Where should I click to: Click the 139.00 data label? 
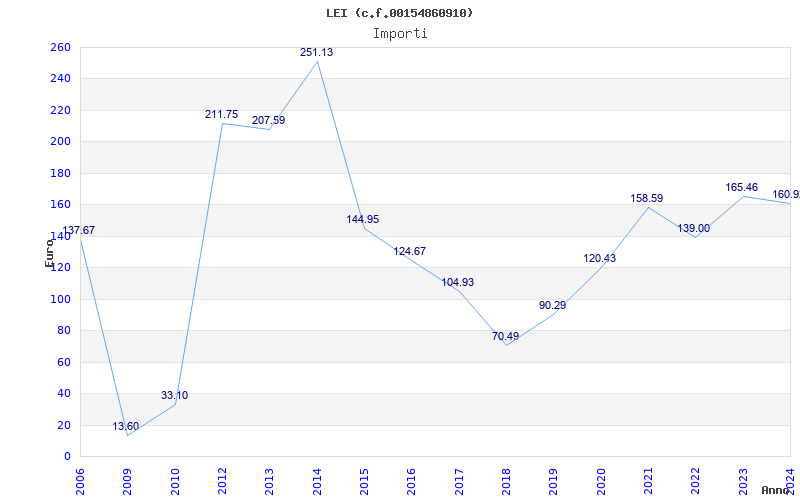[x=693, y=228]
